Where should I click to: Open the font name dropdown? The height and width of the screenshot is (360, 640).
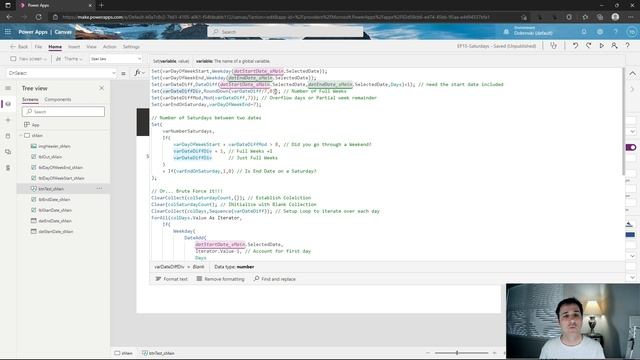116,59
